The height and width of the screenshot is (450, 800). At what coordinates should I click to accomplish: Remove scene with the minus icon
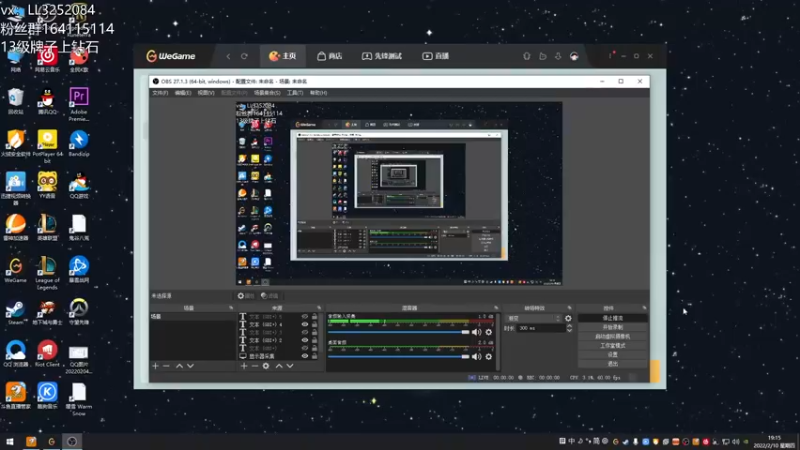166,366
